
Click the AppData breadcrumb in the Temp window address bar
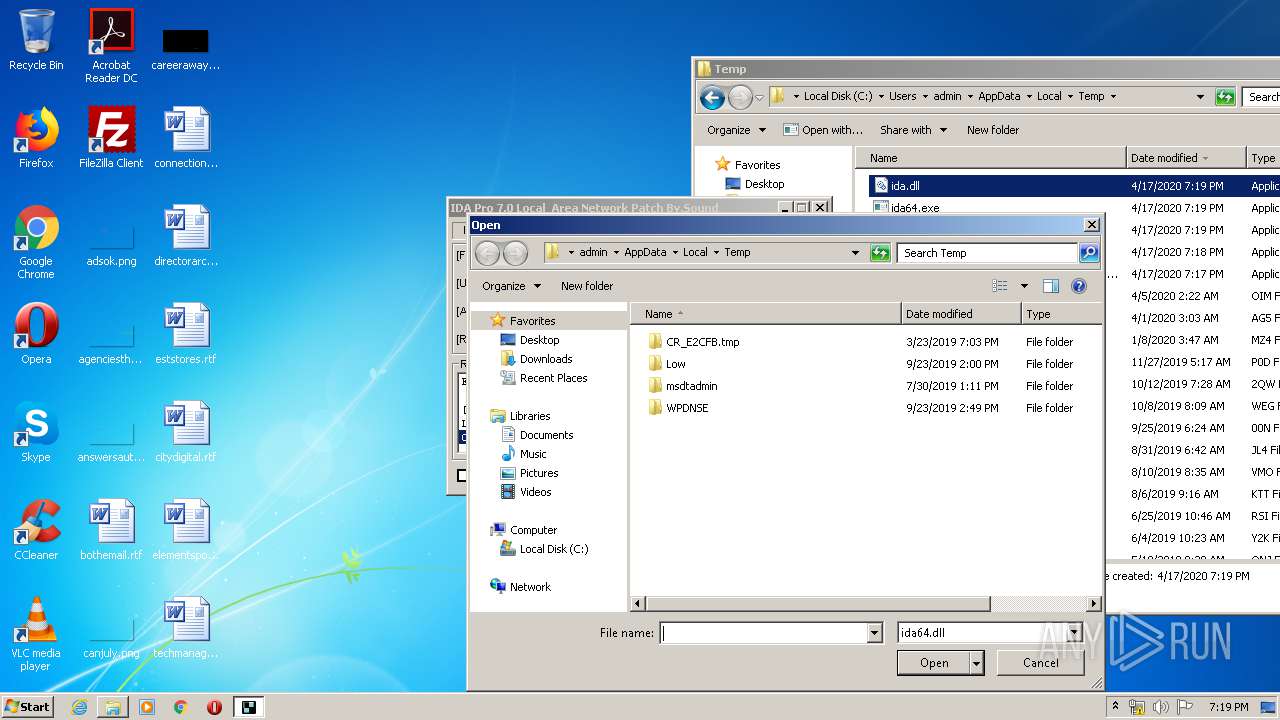point(999,97)
